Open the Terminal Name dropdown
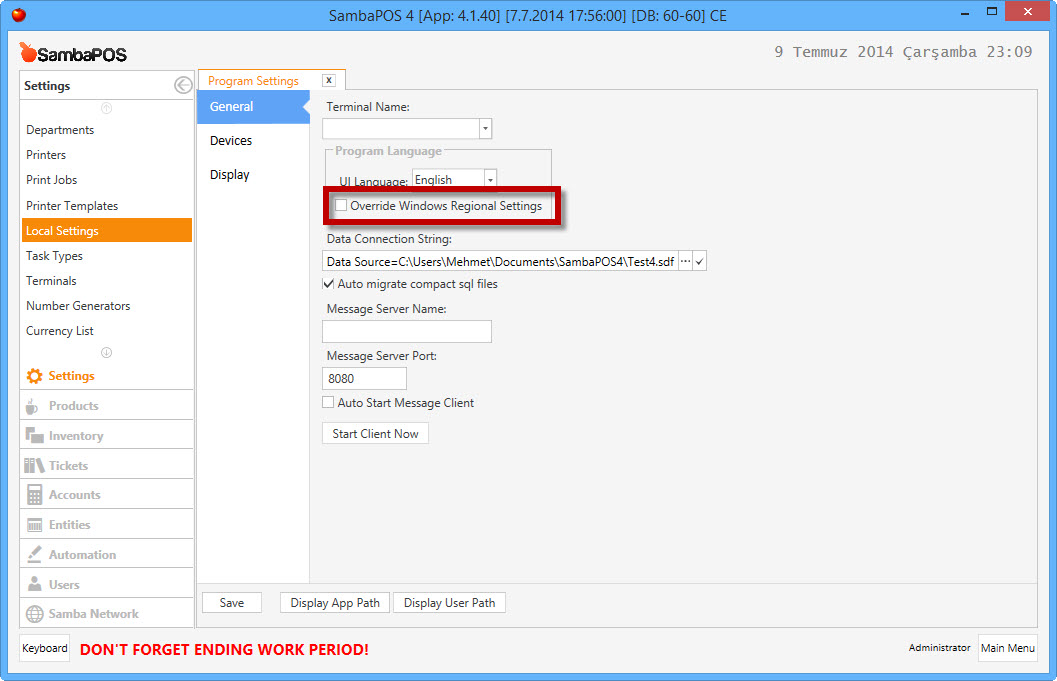1057x681 pixels. click(485, 128)
